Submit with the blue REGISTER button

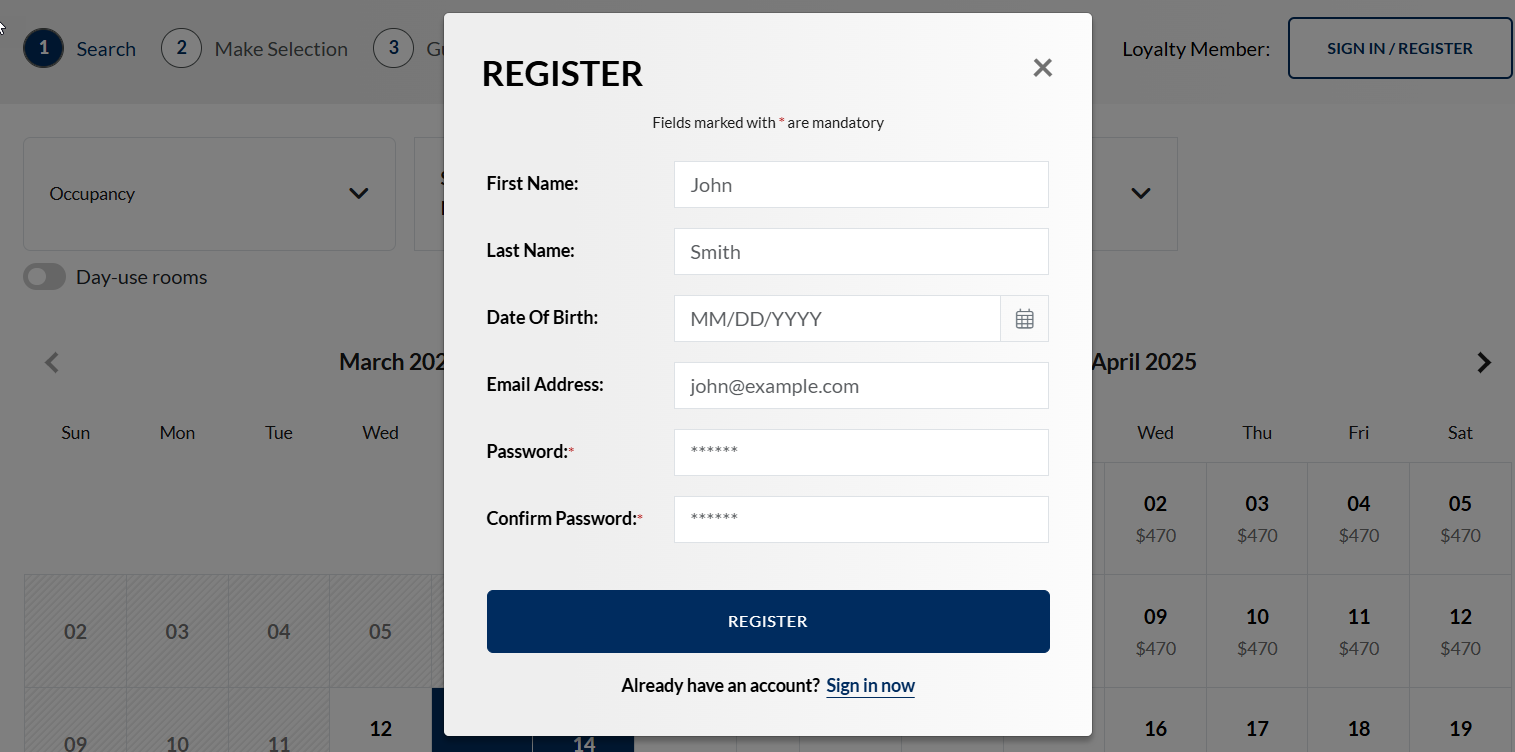tap(768, 622)
